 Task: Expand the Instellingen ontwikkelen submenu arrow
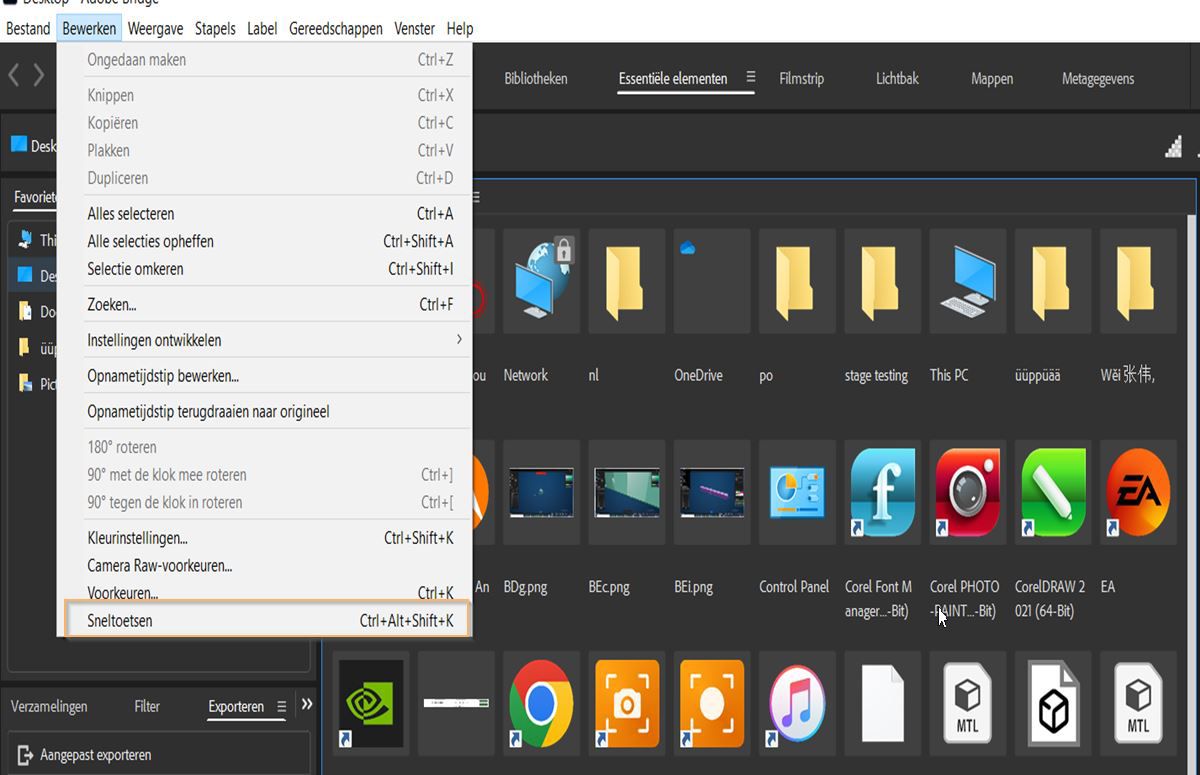coord(459,340)
